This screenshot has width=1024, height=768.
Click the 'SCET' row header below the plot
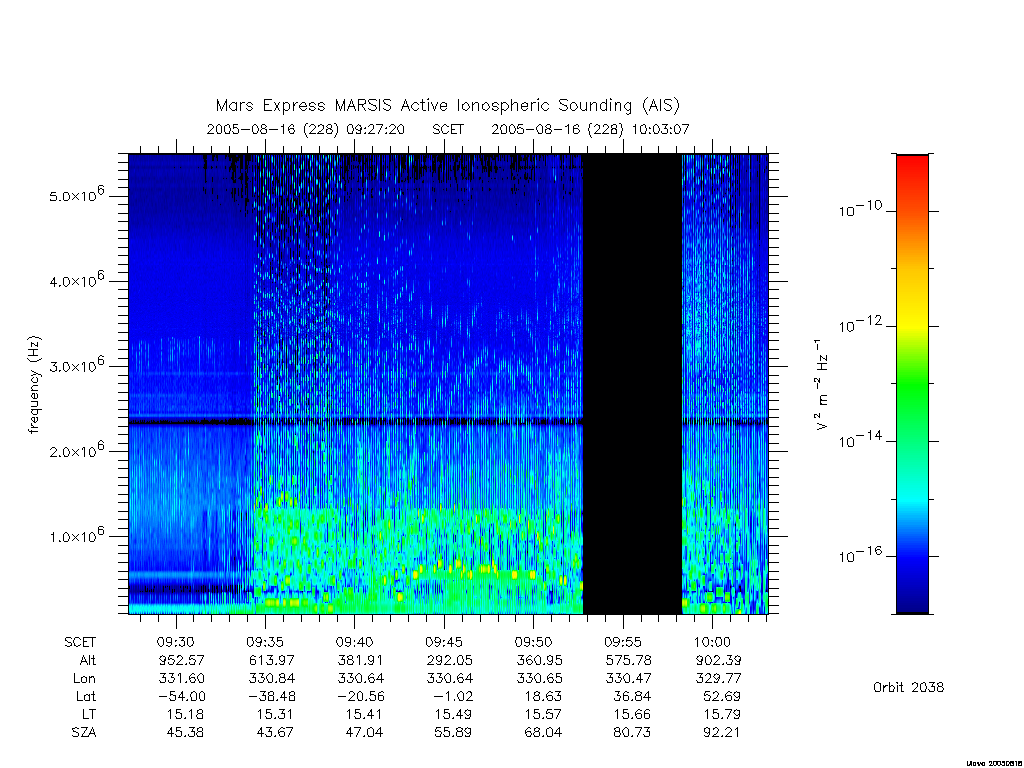(80, 642)
